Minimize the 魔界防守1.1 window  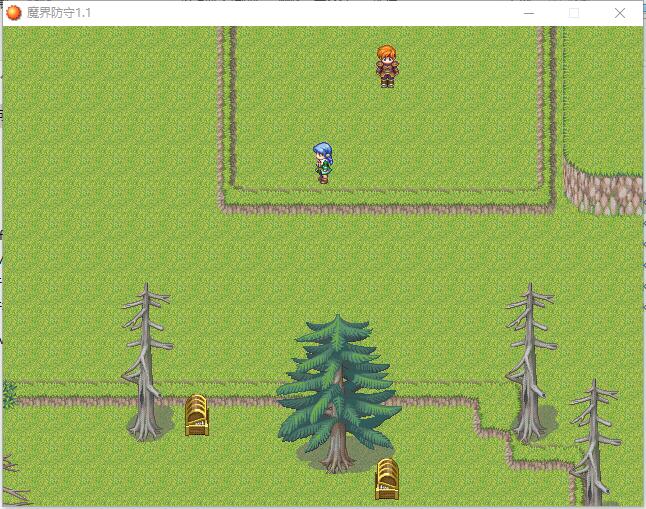tap(529, 13)
